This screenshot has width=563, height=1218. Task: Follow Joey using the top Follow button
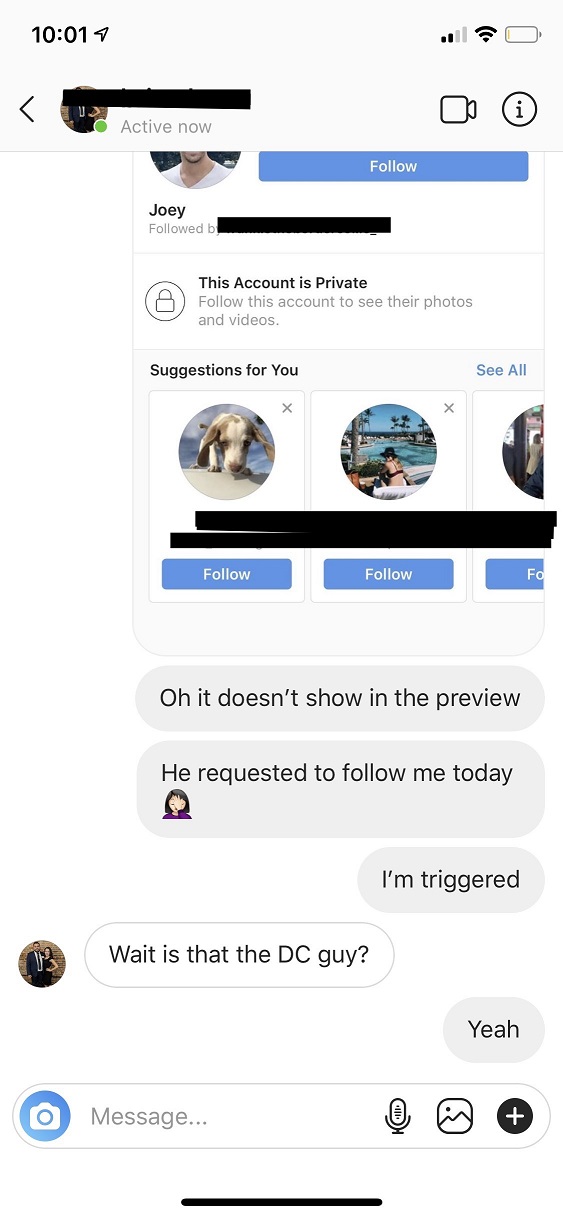[x=393, y=166]
